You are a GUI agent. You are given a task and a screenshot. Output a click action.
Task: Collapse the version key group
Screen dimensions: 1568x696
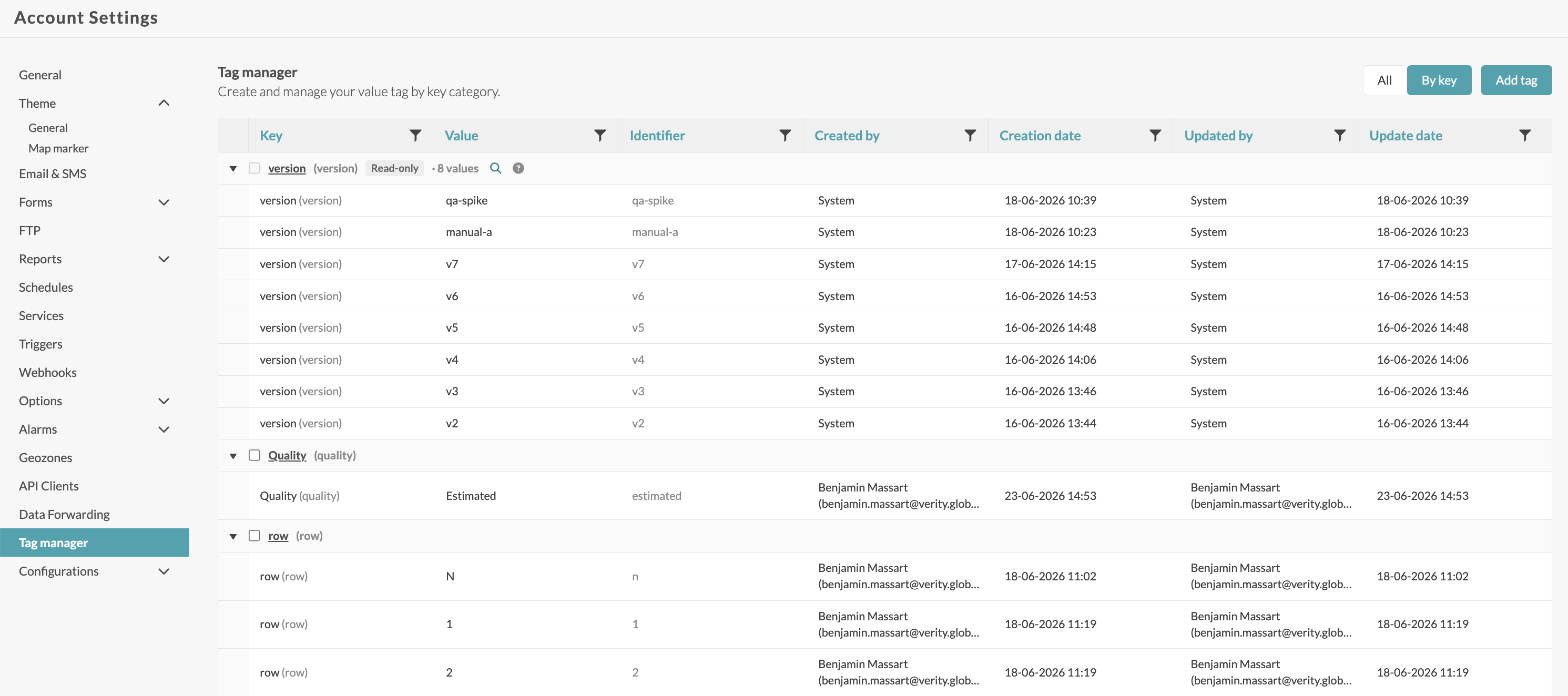pos(233,169)
